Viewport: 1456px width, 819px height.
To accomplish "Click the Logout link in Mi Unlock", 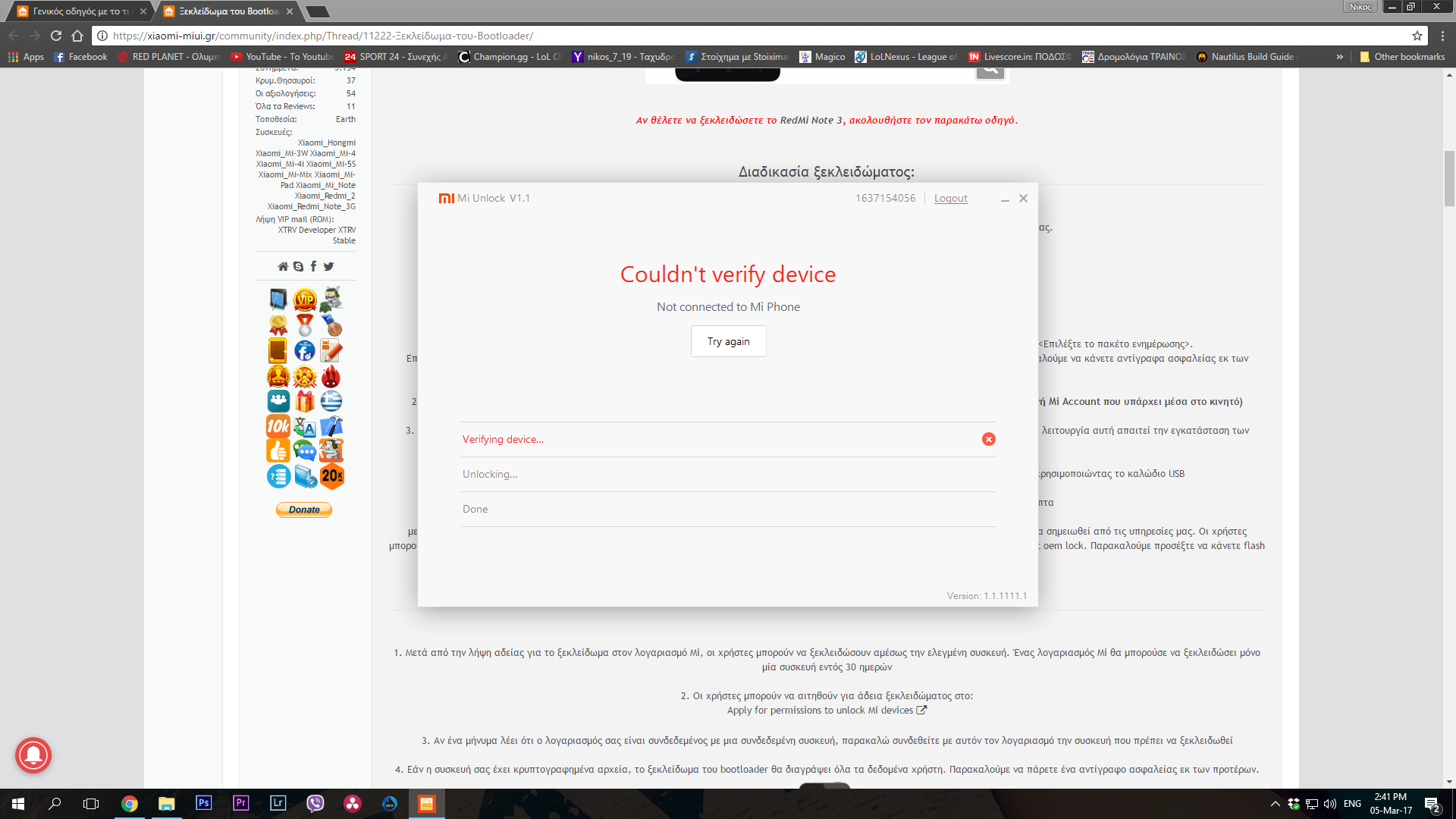I will (x=950, y=198).
